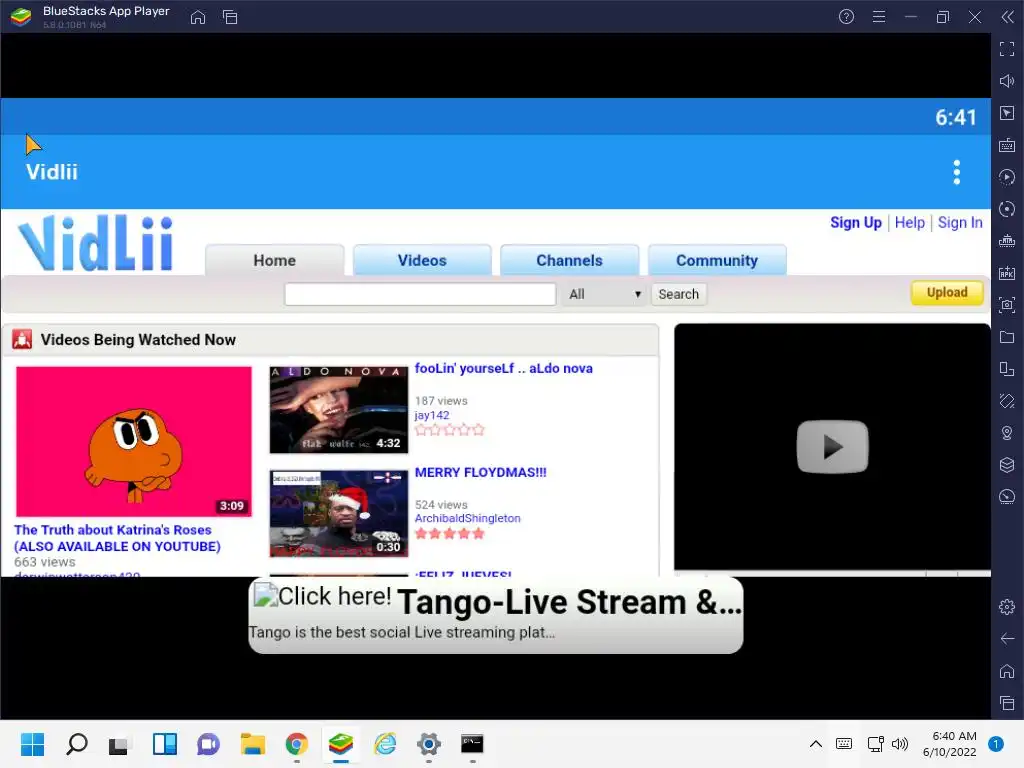Play the featured video player

(x=832, y=447)
